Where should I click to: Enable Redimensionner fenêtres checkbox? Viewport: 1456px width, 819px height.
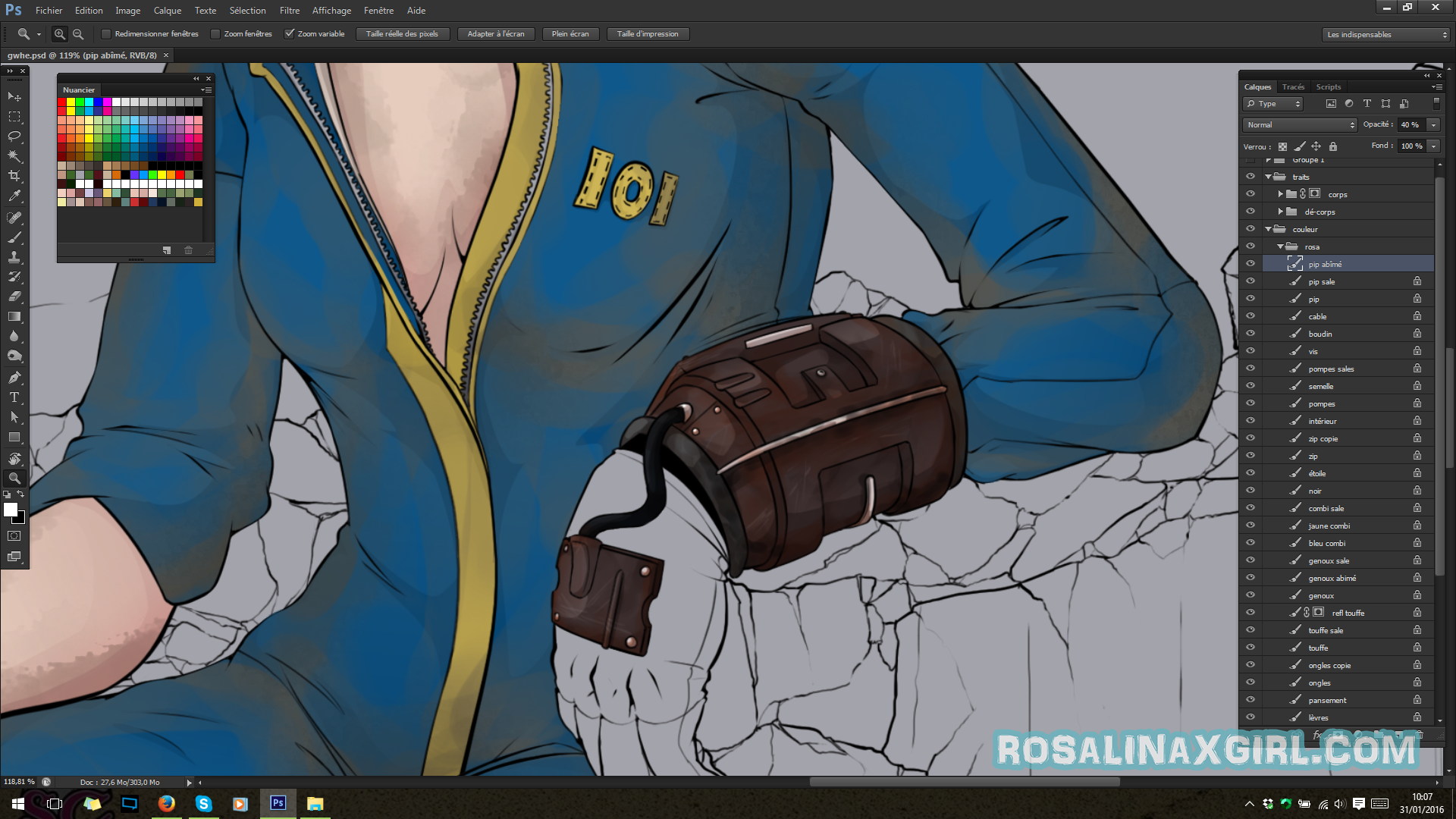(x=106, y=34)
